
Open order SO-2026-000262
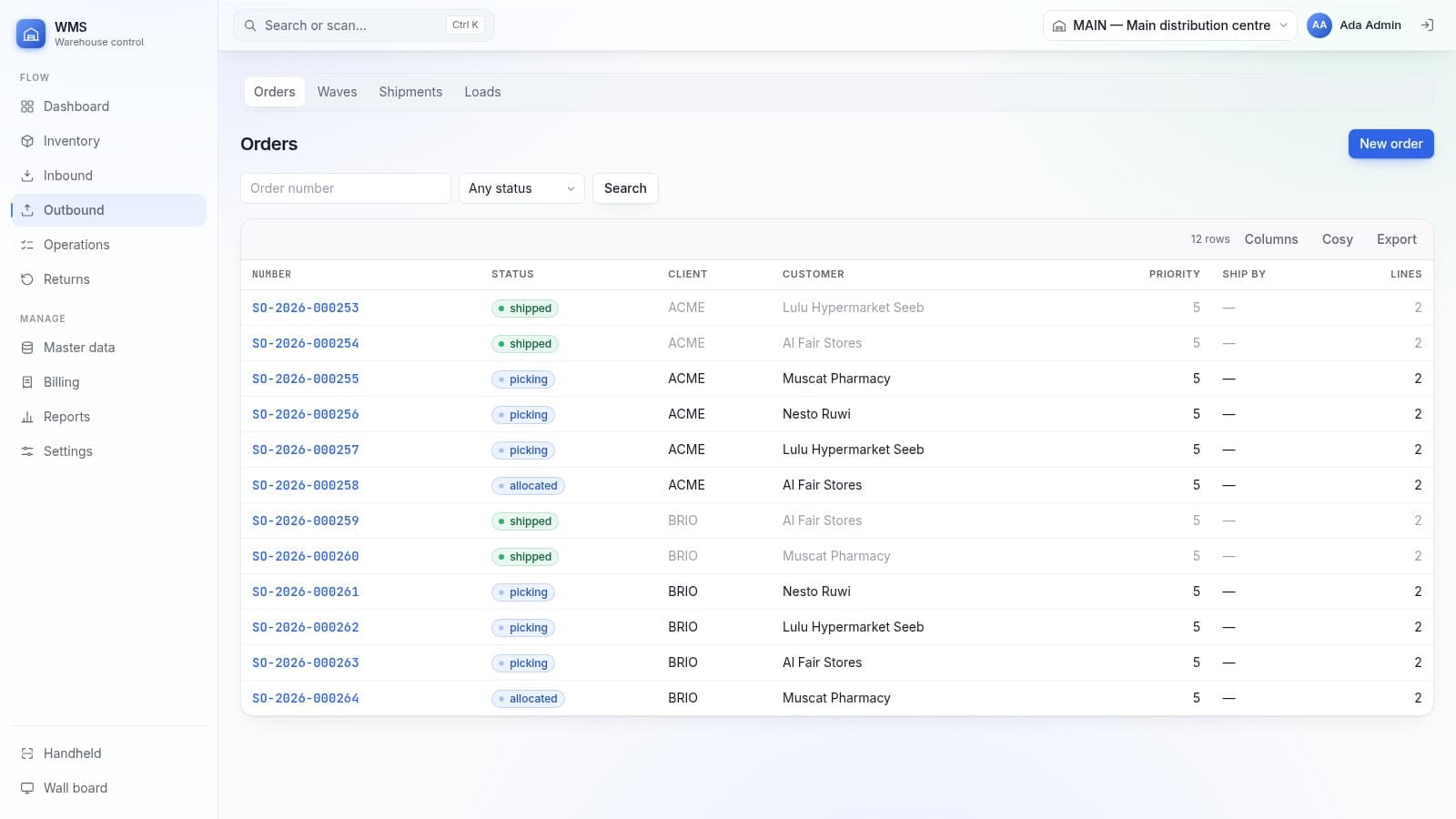click(306, 627)
